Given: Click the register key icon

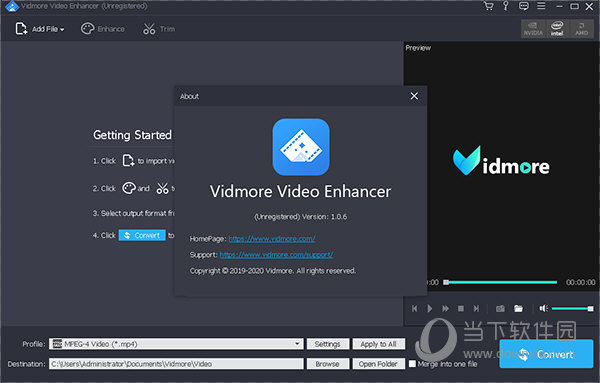Looking at the screenshot, I should click(506, 6).
